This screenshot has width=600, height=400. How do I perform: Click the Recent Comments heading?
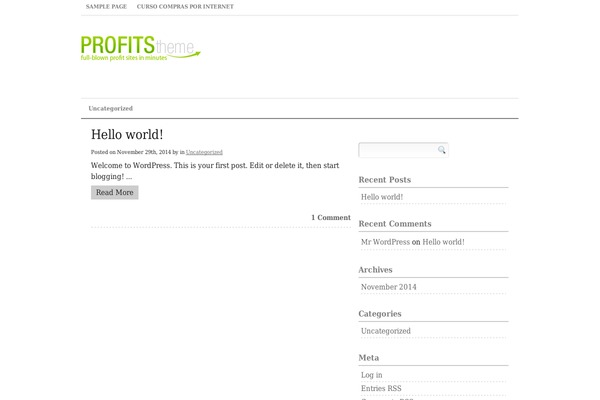pos(395,224)
